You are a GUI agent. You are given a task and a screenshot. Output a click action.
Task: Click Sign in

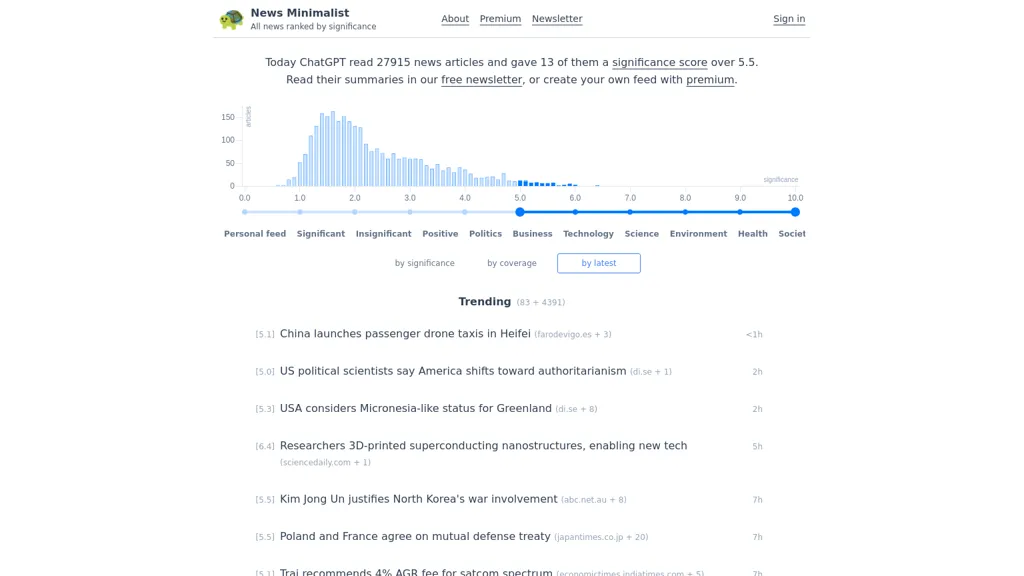pyautogui.click(x=789, y=19)
